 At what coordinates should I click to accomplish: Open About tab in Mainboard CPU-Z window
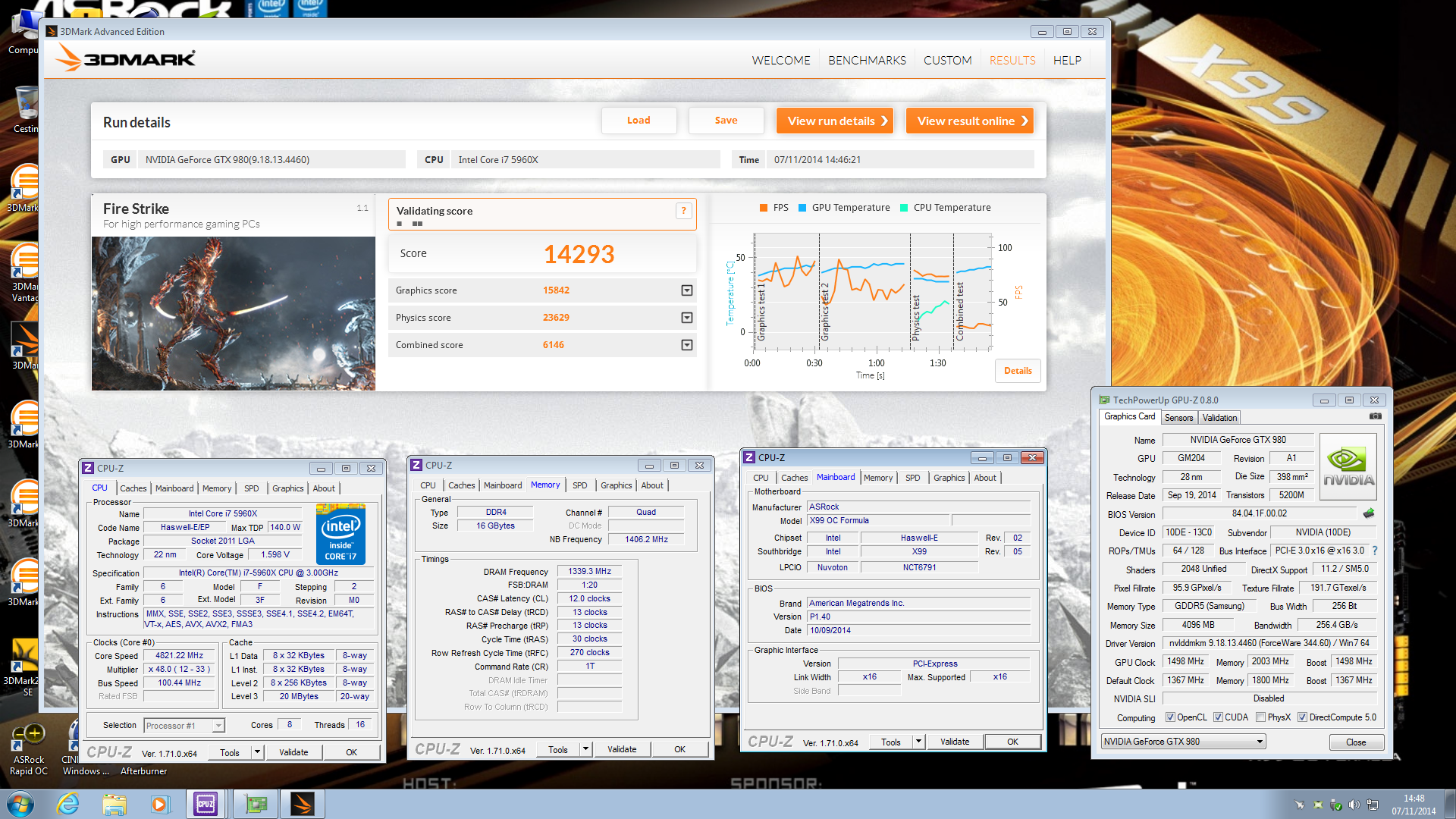[x=985, y=478]
